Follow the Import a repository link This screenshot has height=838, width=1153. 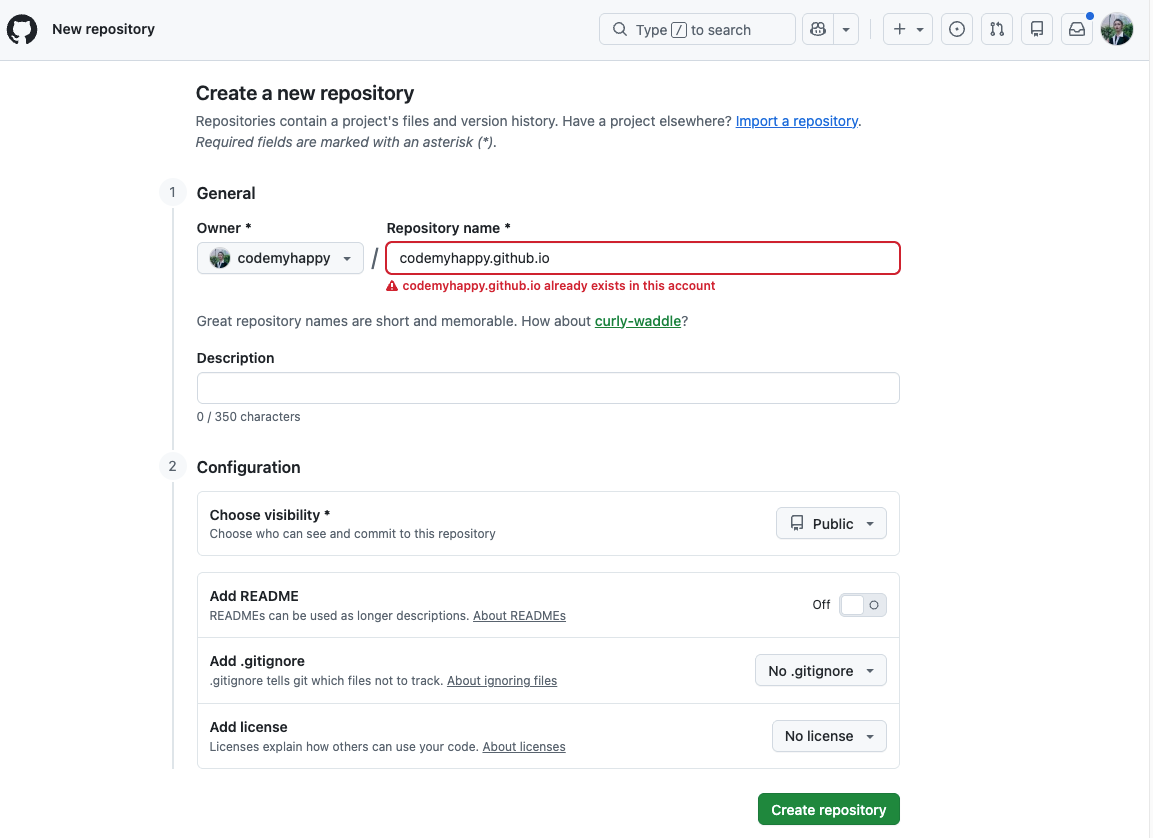click(796, 121)
